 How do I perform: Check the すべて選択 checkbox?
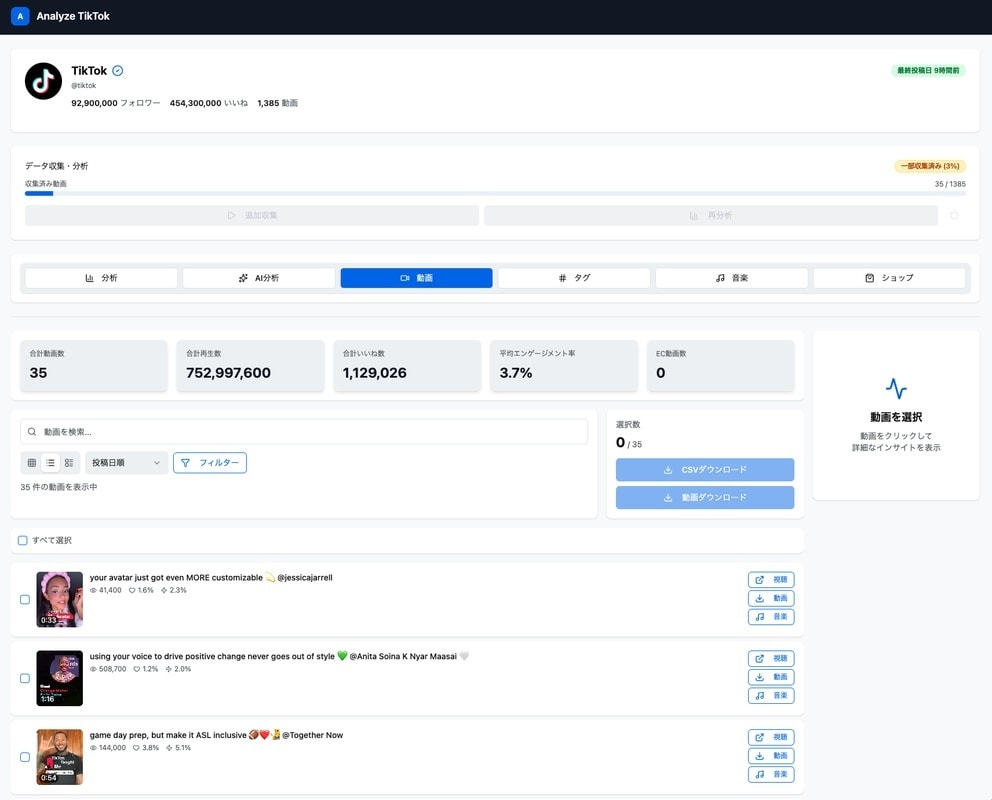pyautogui.click(x=23, y=541)
